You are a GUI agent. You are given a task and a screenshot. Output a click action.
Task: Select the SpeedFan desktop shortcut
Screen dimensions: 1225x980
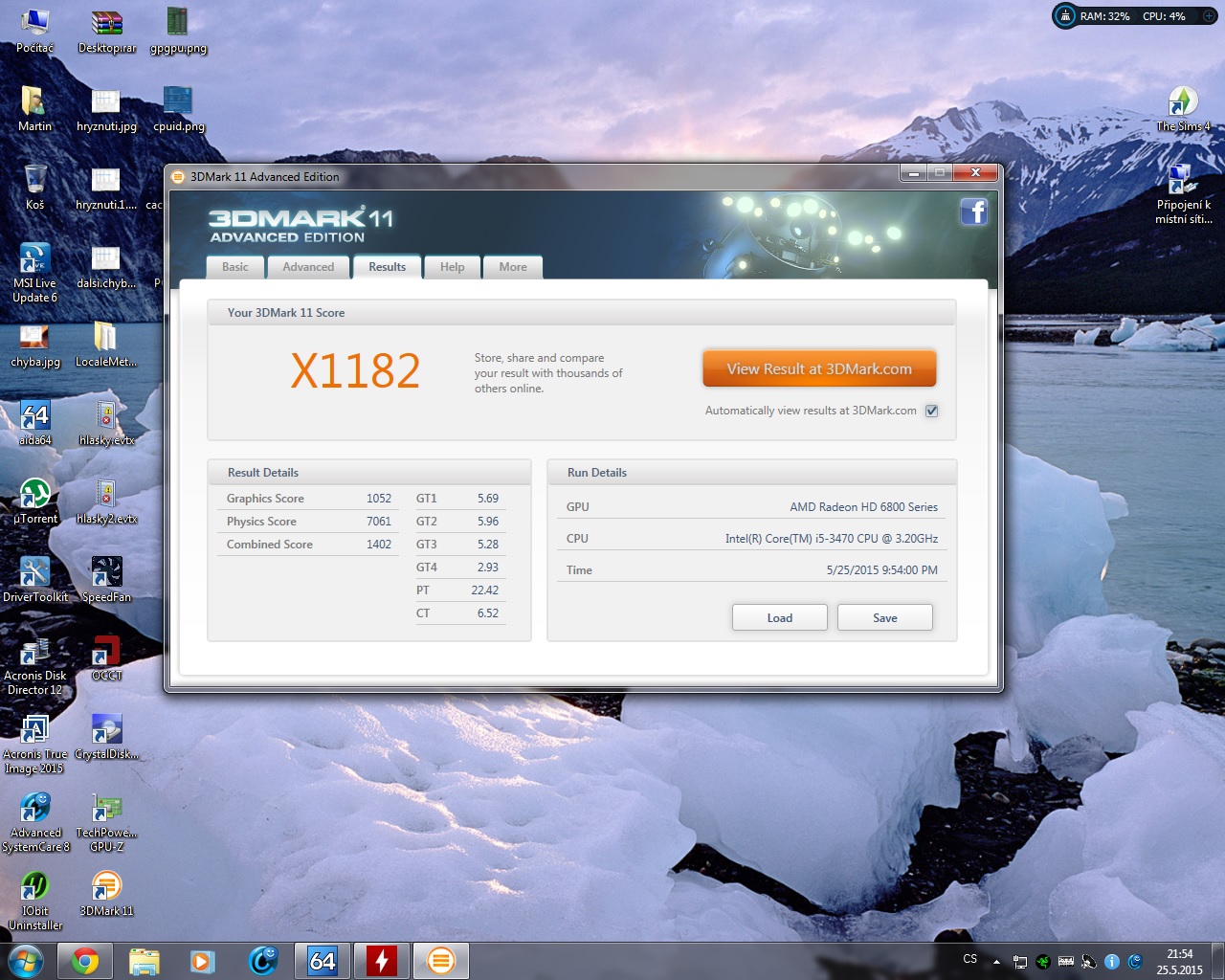107,580
